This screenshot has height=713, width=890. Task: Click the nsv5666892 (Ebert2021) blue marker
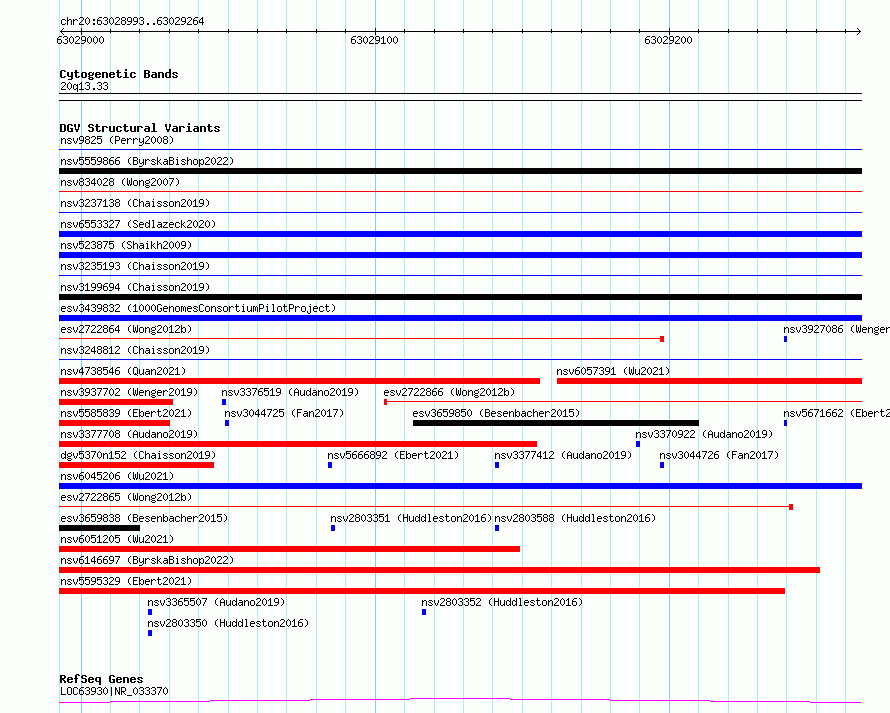(330, 465)
